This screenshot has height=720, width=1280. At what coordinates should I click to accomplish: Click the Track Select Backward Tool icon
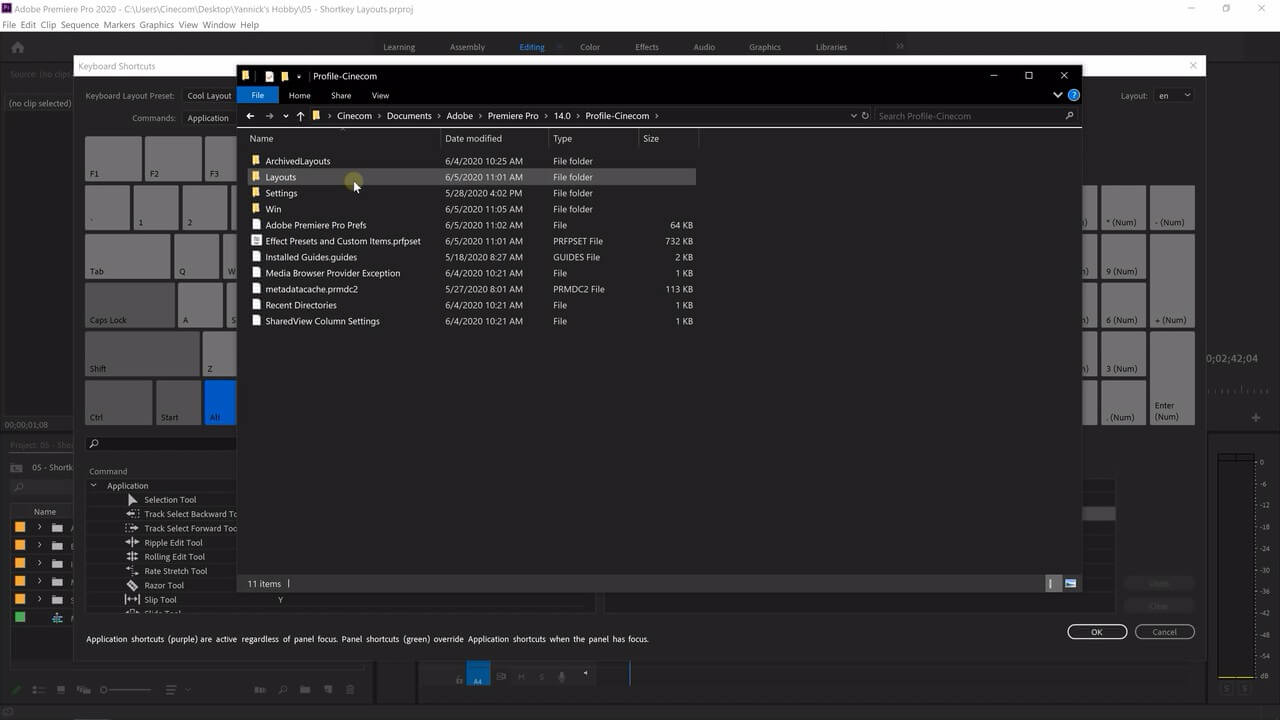[x=132, y=514]
